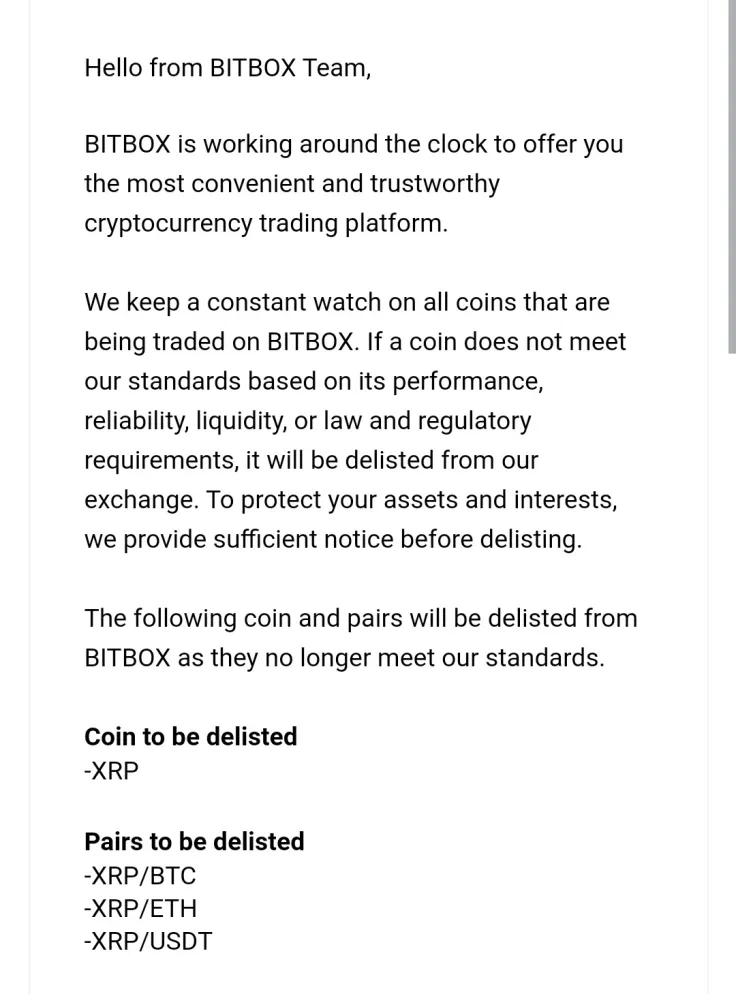
Task: Click the vertical scrollbar thumb on right
Action: coord(732,174)
